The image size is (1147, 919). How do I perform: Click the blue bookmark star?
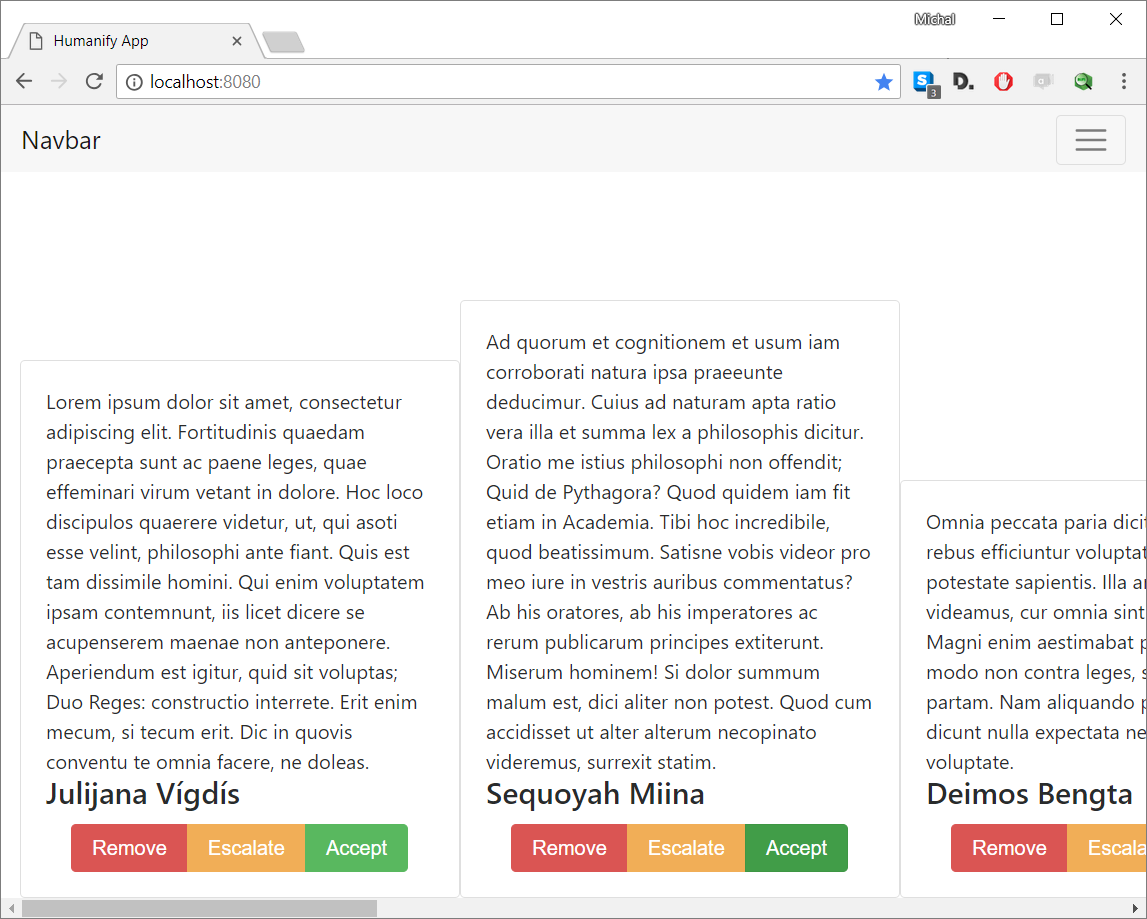coord(884,82)
